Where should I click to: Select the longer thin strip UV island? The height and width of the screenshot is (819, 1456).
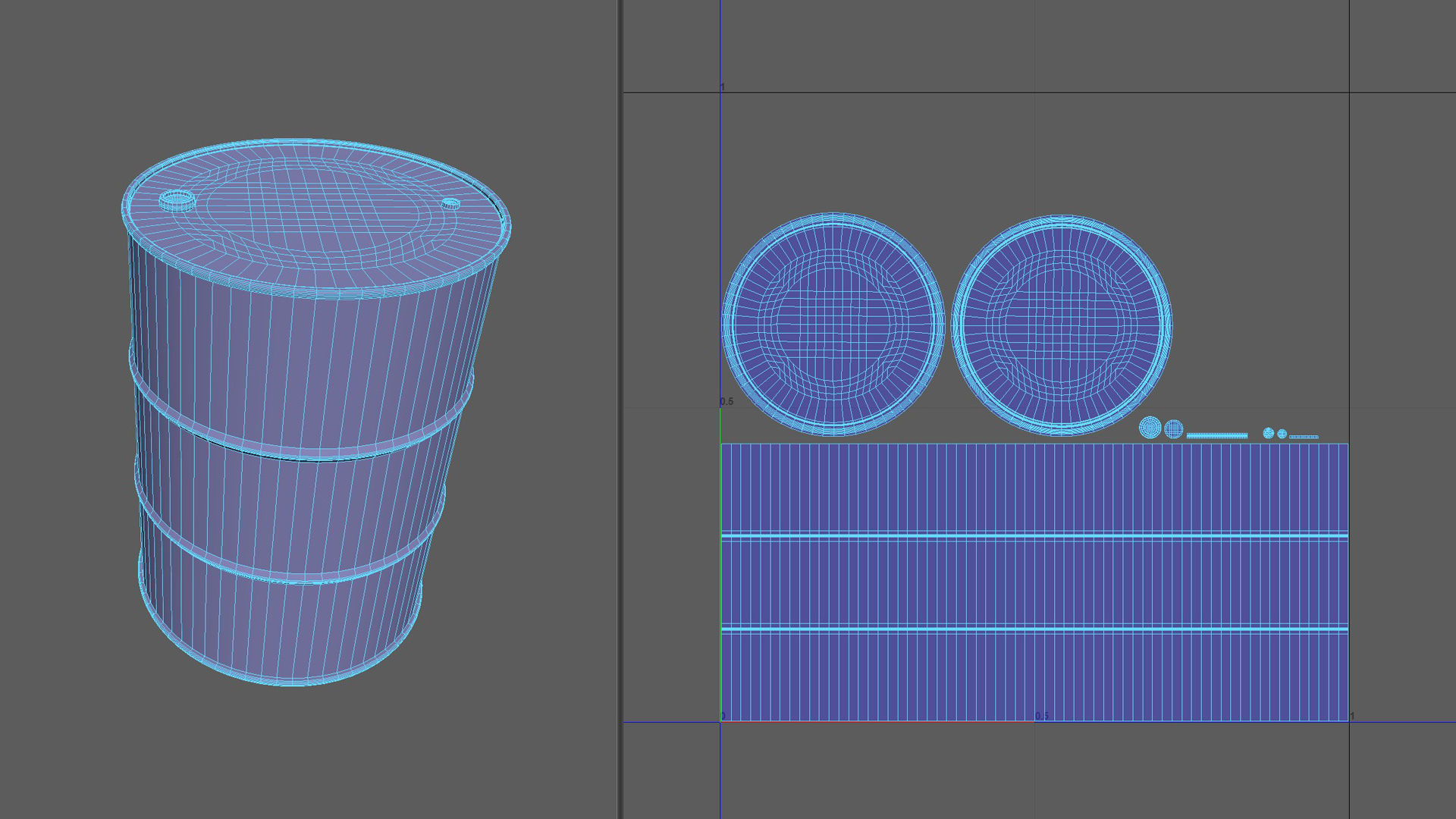1217,435
